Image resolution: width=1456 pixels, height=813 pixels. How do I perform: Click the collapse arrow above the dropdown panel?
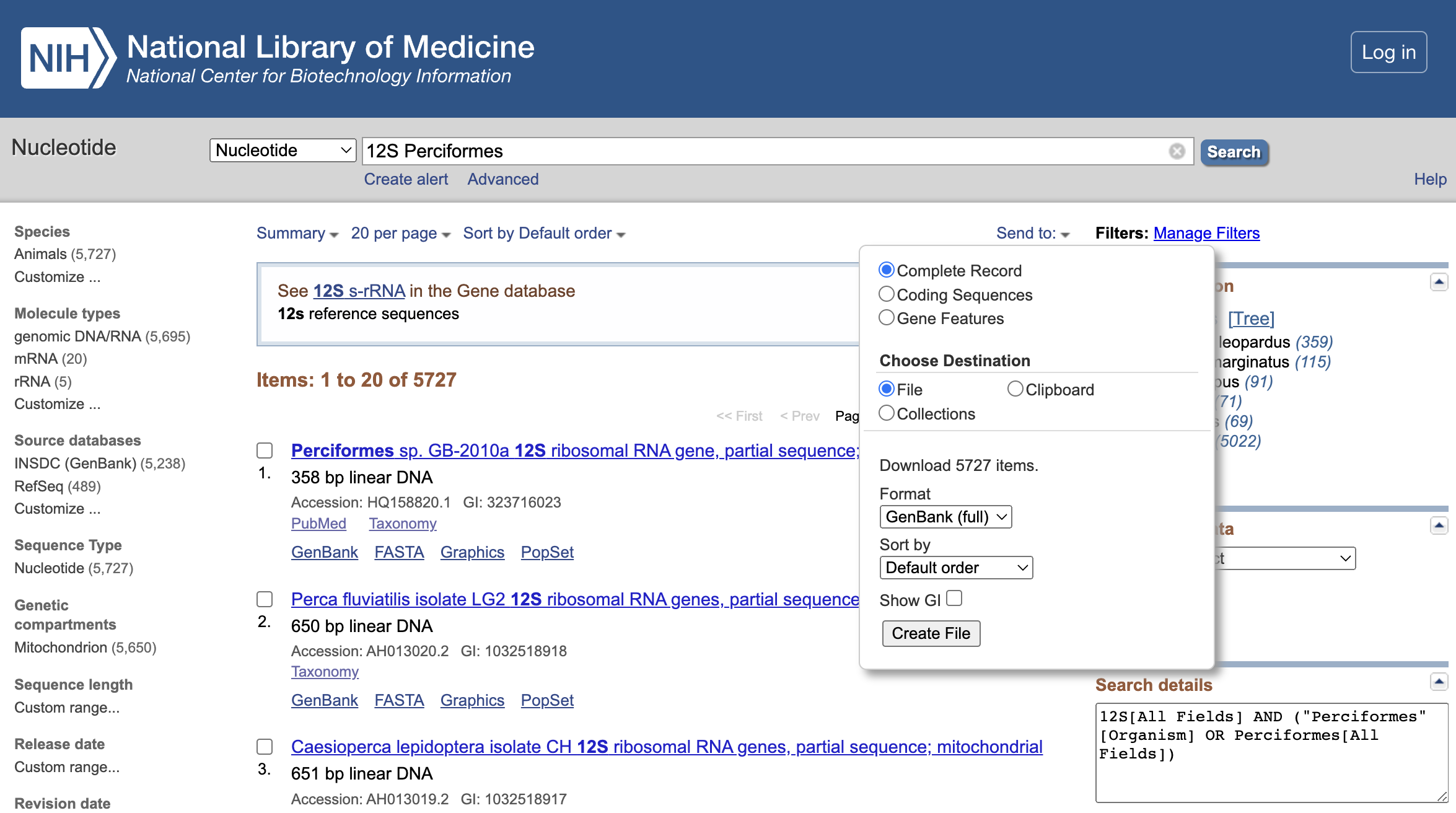point(1439,526)
